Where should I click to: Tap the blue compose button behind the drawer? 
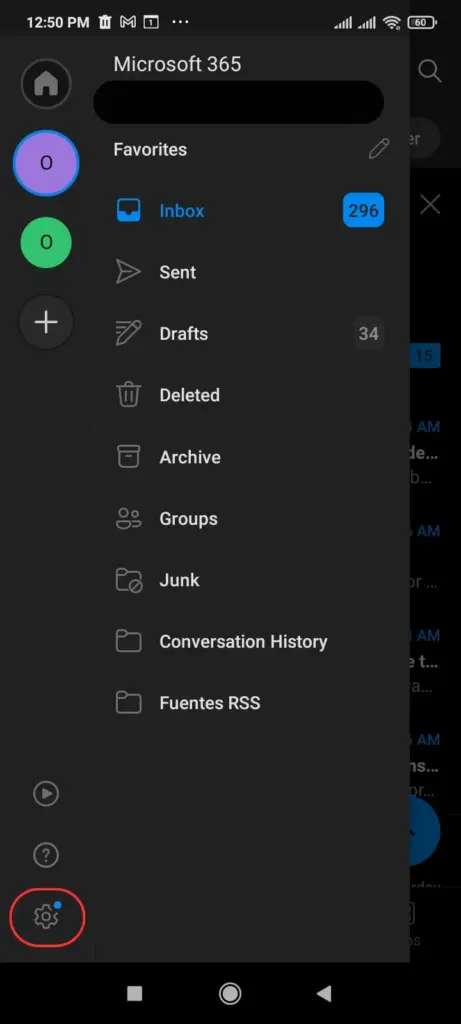[x=424, y=831]
